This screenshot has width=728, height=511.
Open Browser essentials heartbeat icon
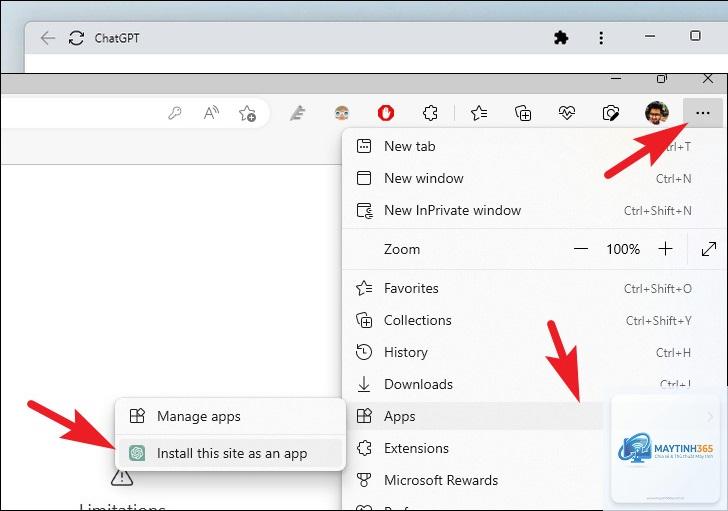[x=567, y=113]
